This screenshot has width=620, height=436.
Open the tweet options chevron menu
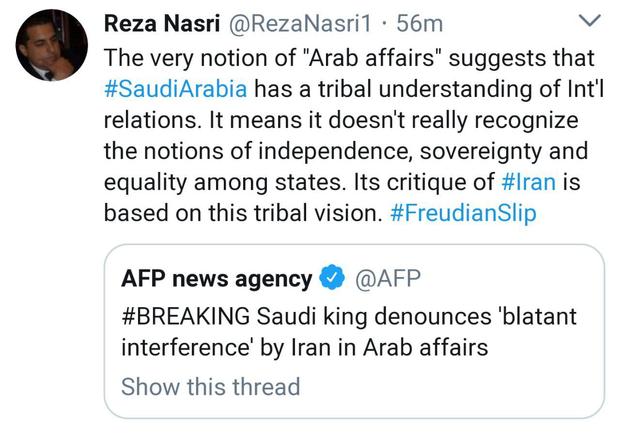[x=589, y=20]
